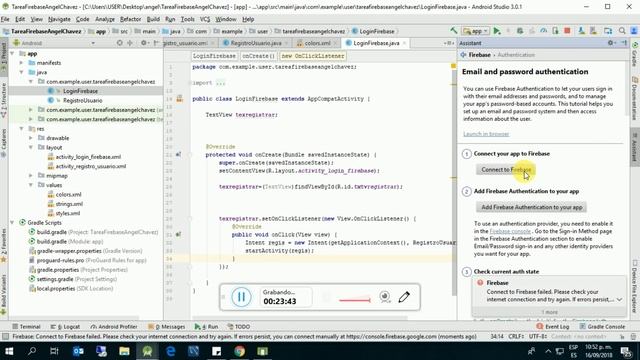Open Assistant panel gear settings

(x=611, y=43)
